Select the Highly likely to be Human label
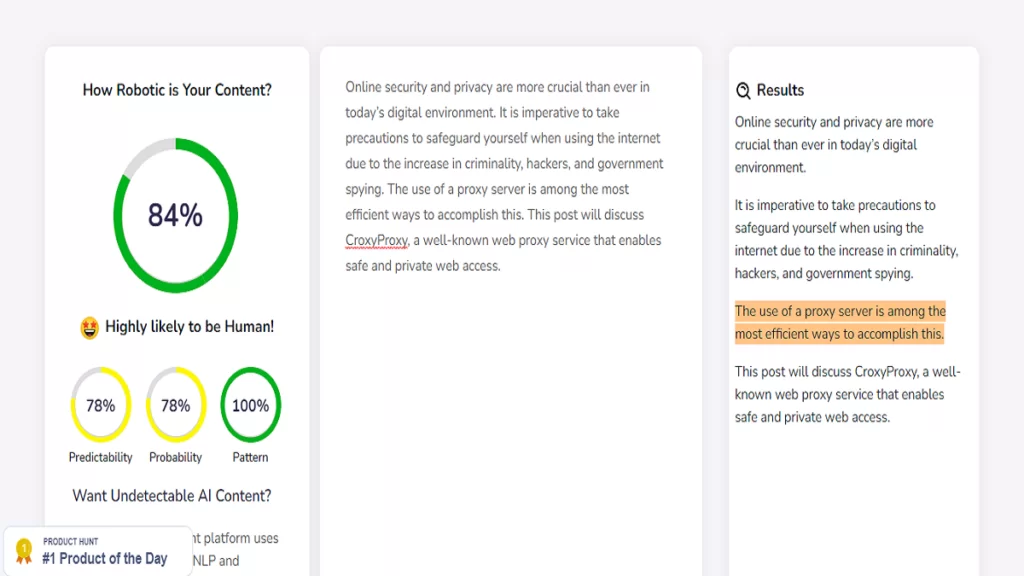This screenshot has height=576, width=1024. pos(185,326)
